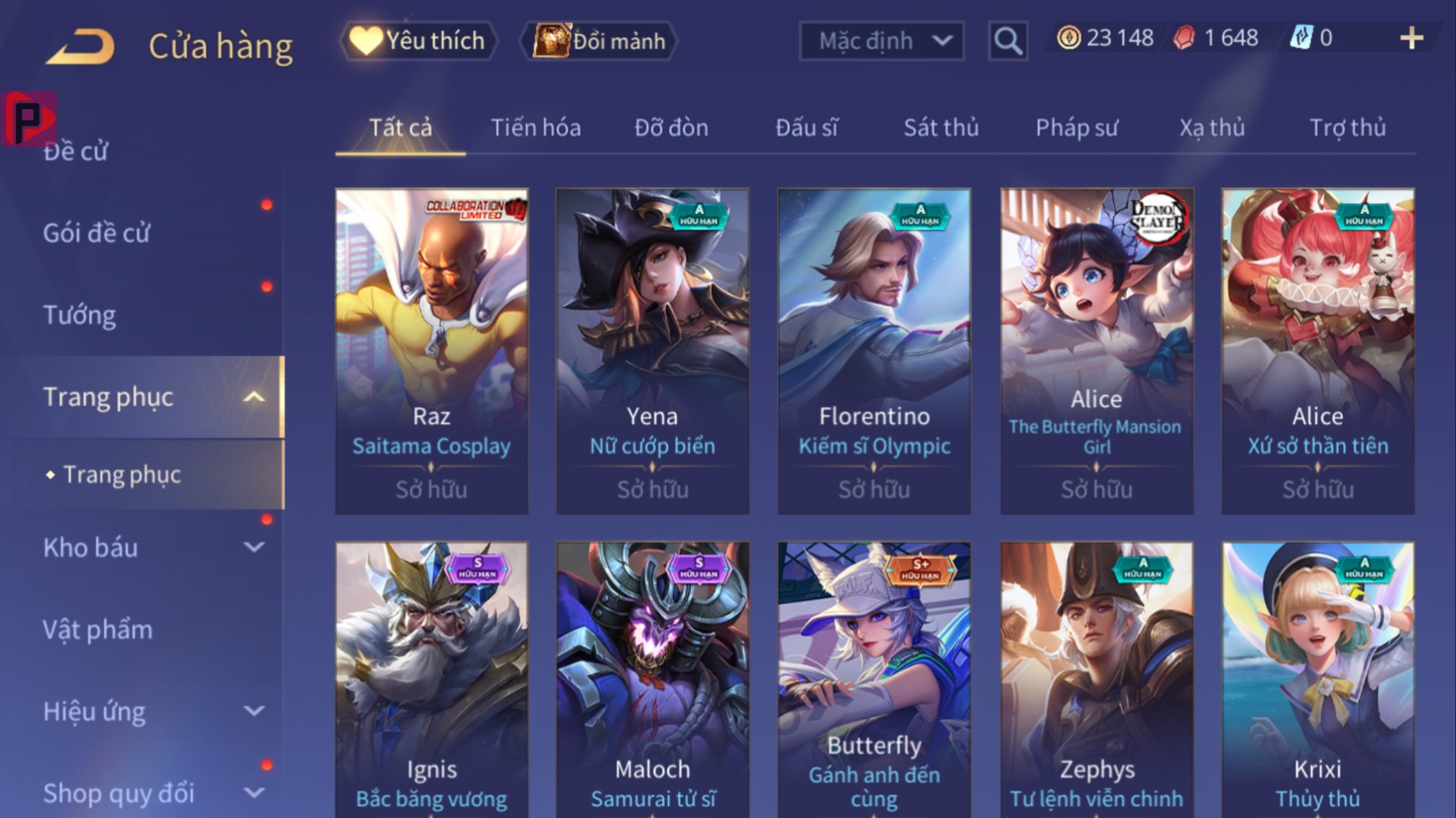Screen dimensions: 1456x818
Task: Select Vật phẩm in the left sidebar
Action: coord(98,629)
